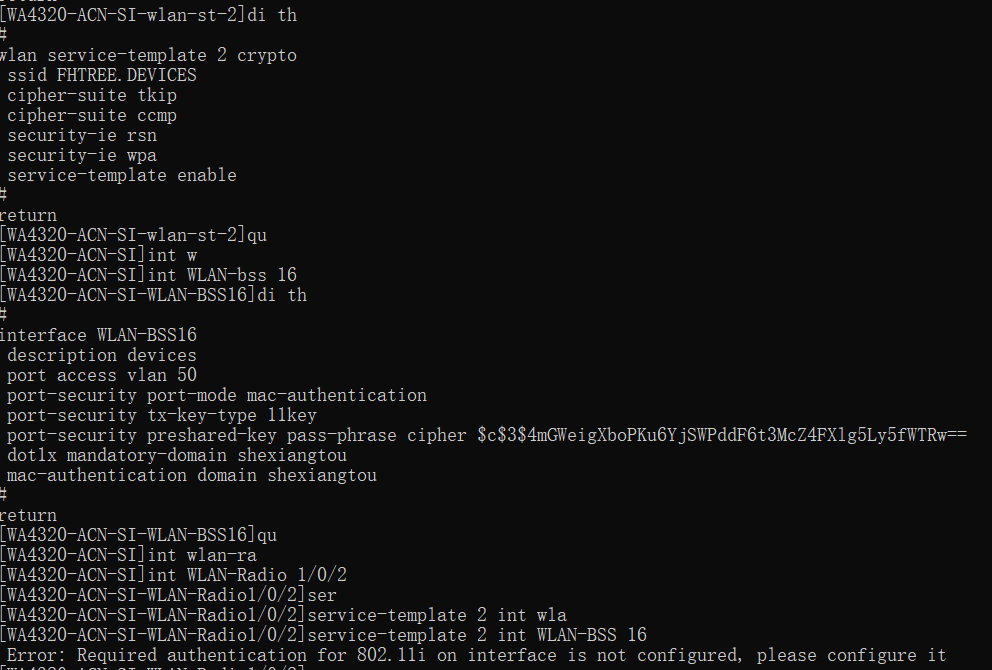Click the 'cipher-suite tkip' line
The height and width of the screenshot is (670, 992).
pyautogui.click(x=92, y=95)
